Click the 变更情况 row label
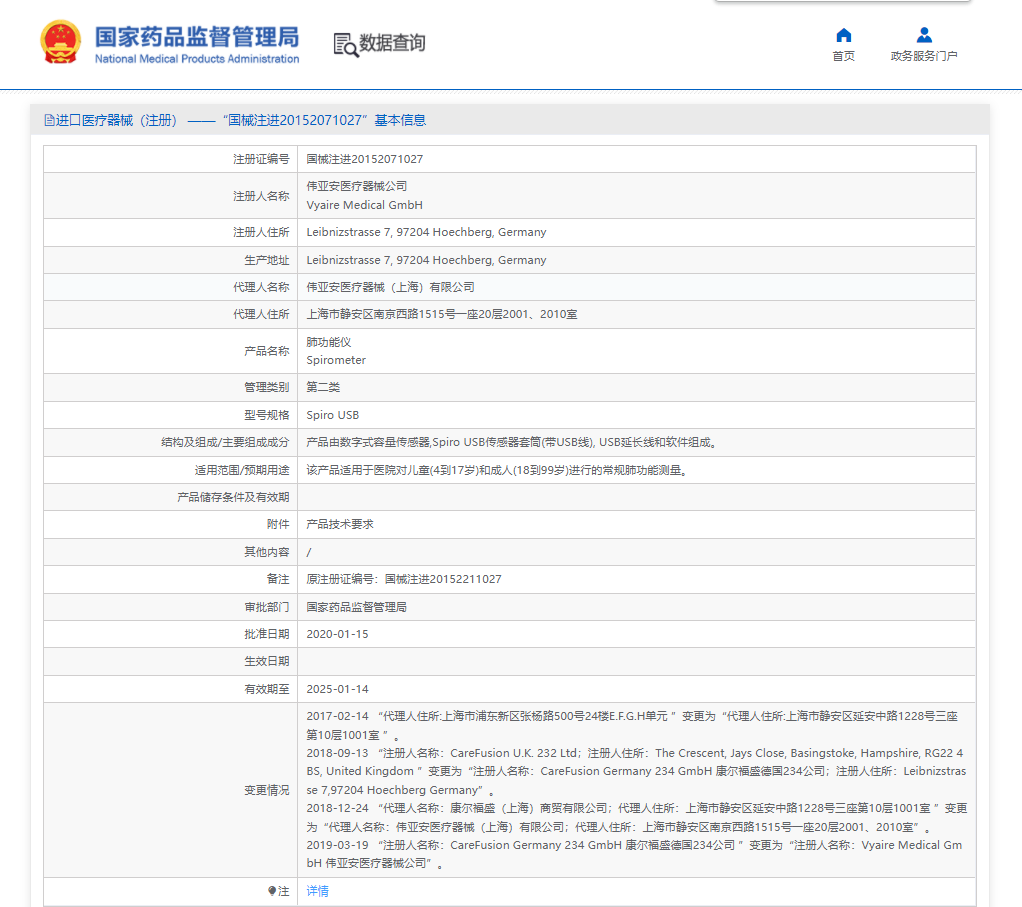 click(267, 790)
